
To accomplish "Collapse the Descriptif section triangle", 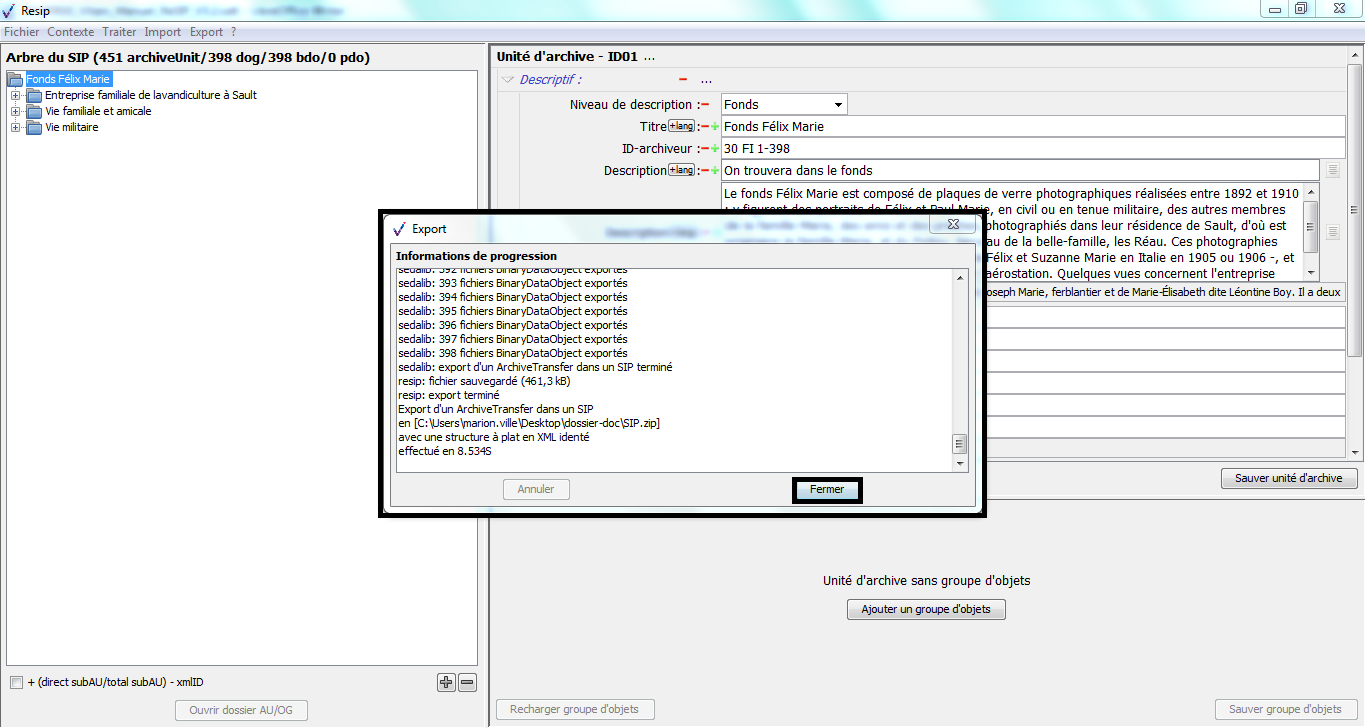I will 508,80.
